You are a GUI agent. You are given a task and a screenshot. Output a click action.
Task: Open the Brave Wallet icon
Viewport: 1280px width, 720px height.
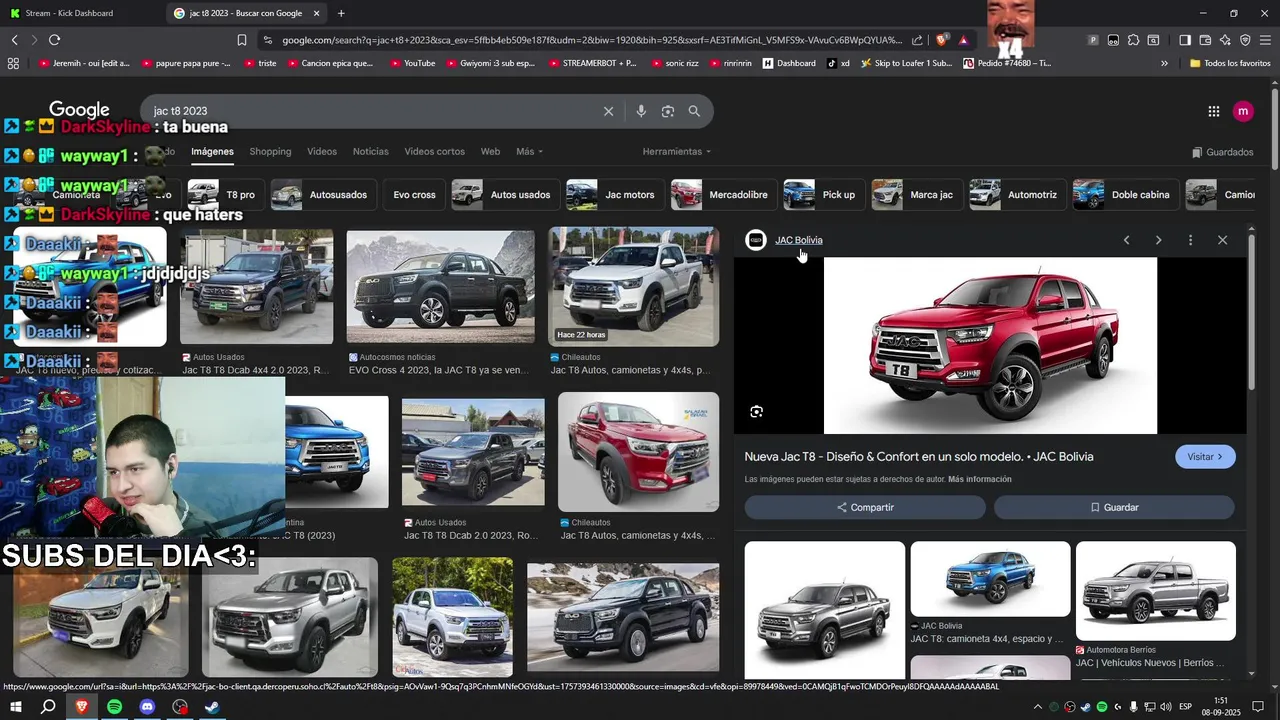click(x=1205, y=40)
